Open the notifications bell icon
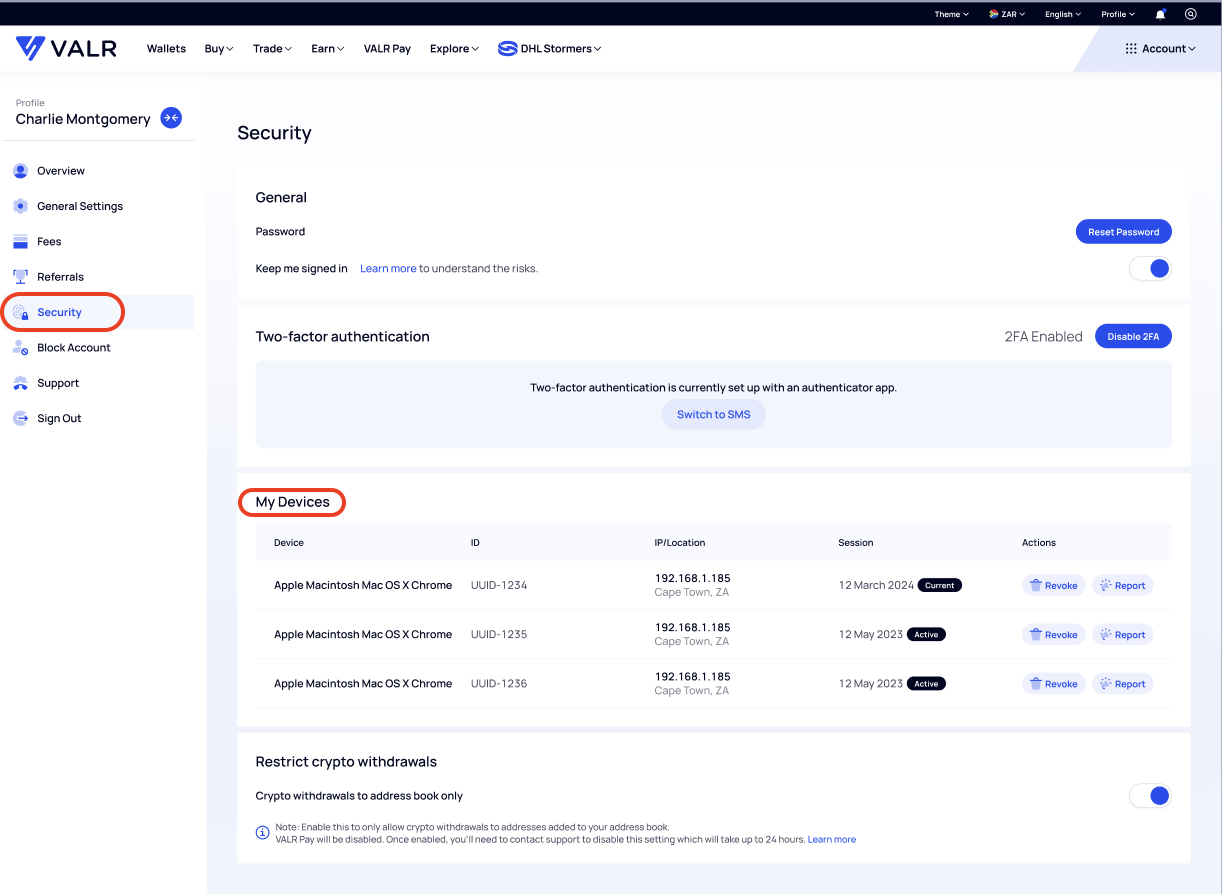This screenshot has width=1222, height=894. pos(1160,14)
